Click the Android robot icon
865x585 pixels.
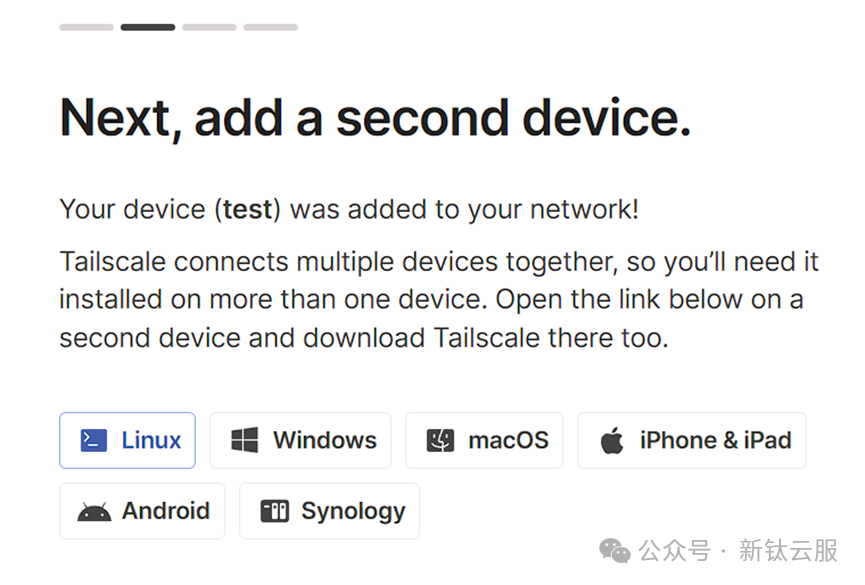tap(94, 512)
